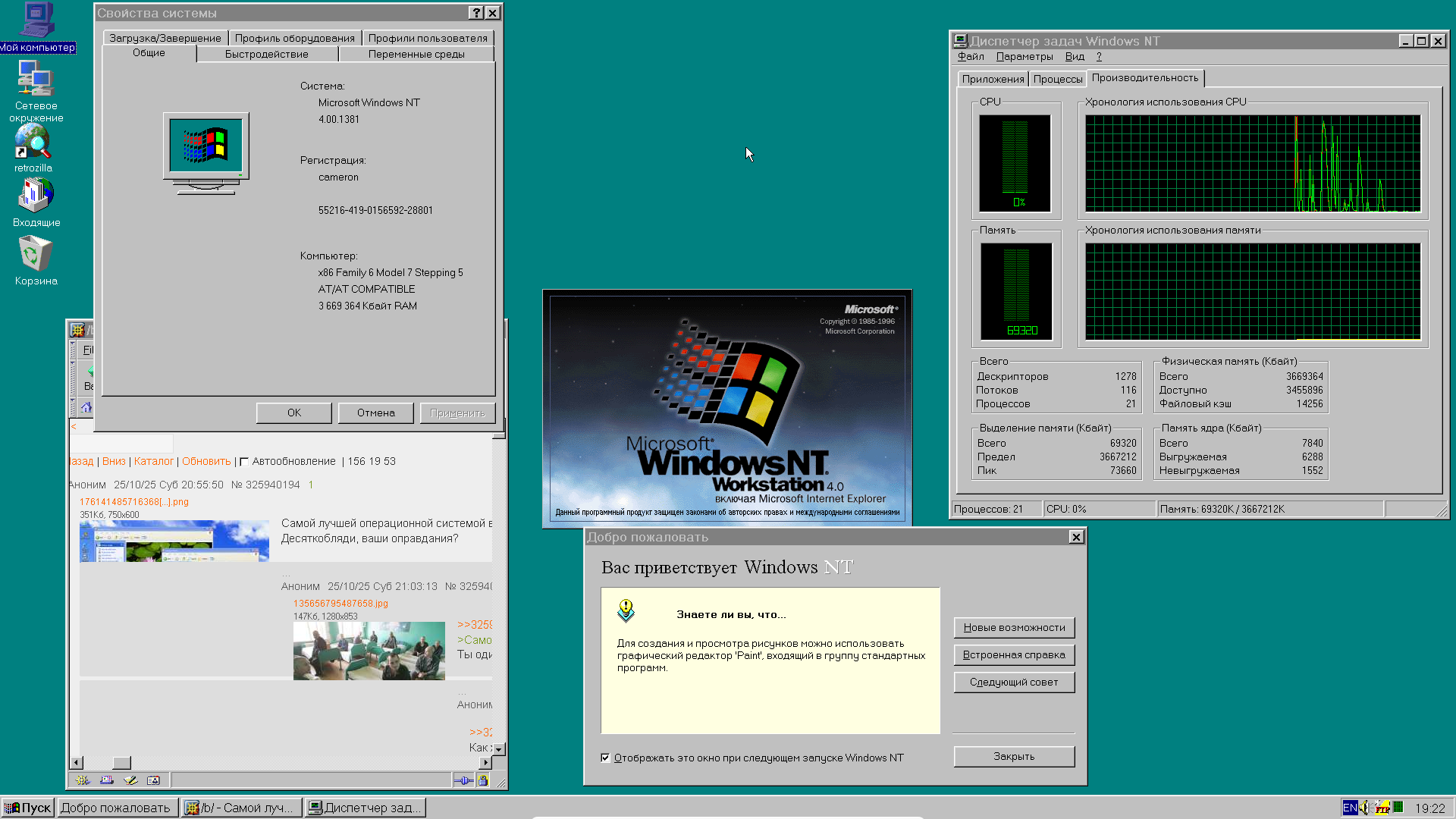This screenshot has width=1456, height=819.
Task: Open the Пуск start menu
Action: 27,808
